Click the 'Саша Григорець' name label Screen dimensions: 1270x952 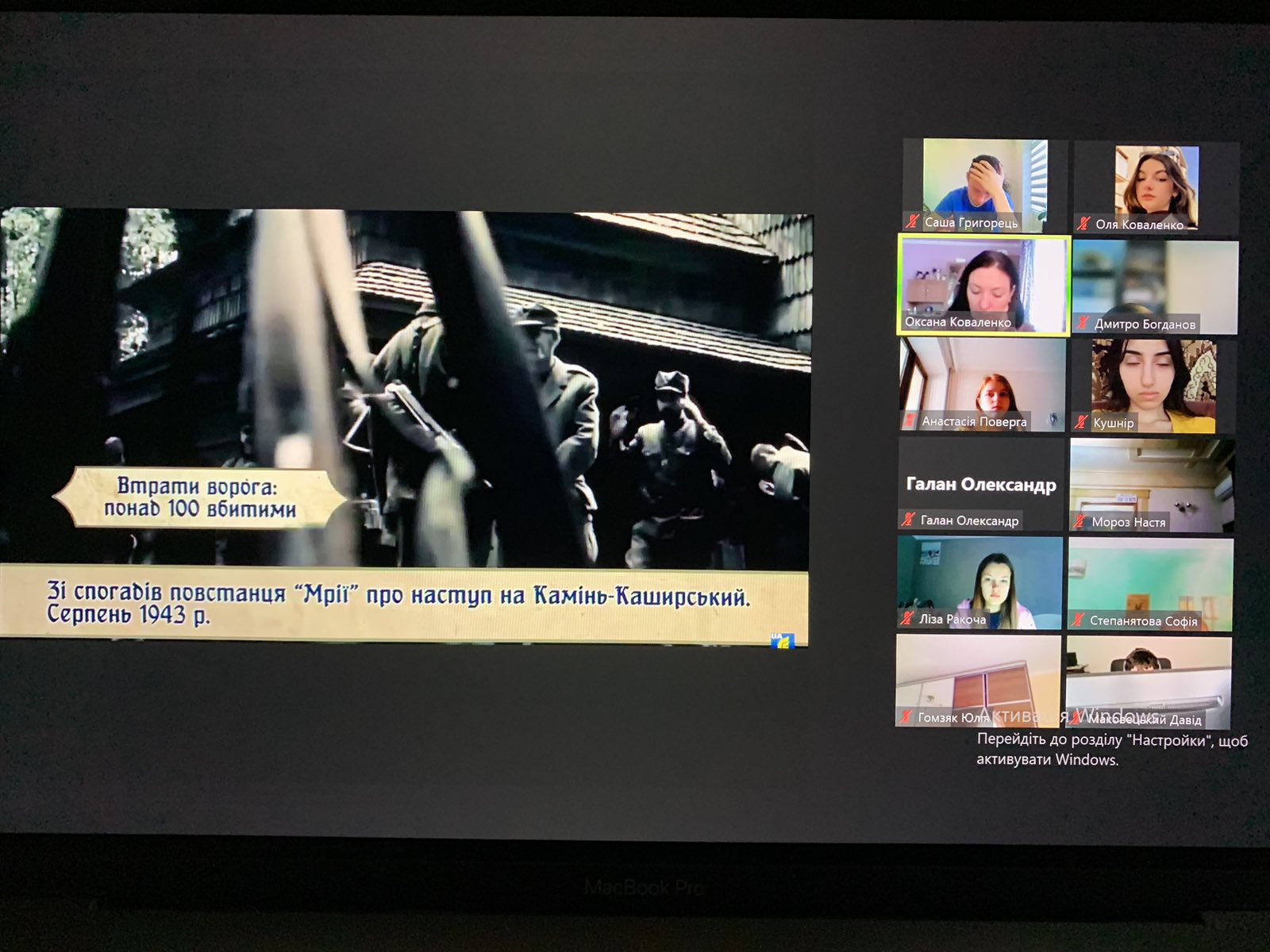tap(971, 223)
